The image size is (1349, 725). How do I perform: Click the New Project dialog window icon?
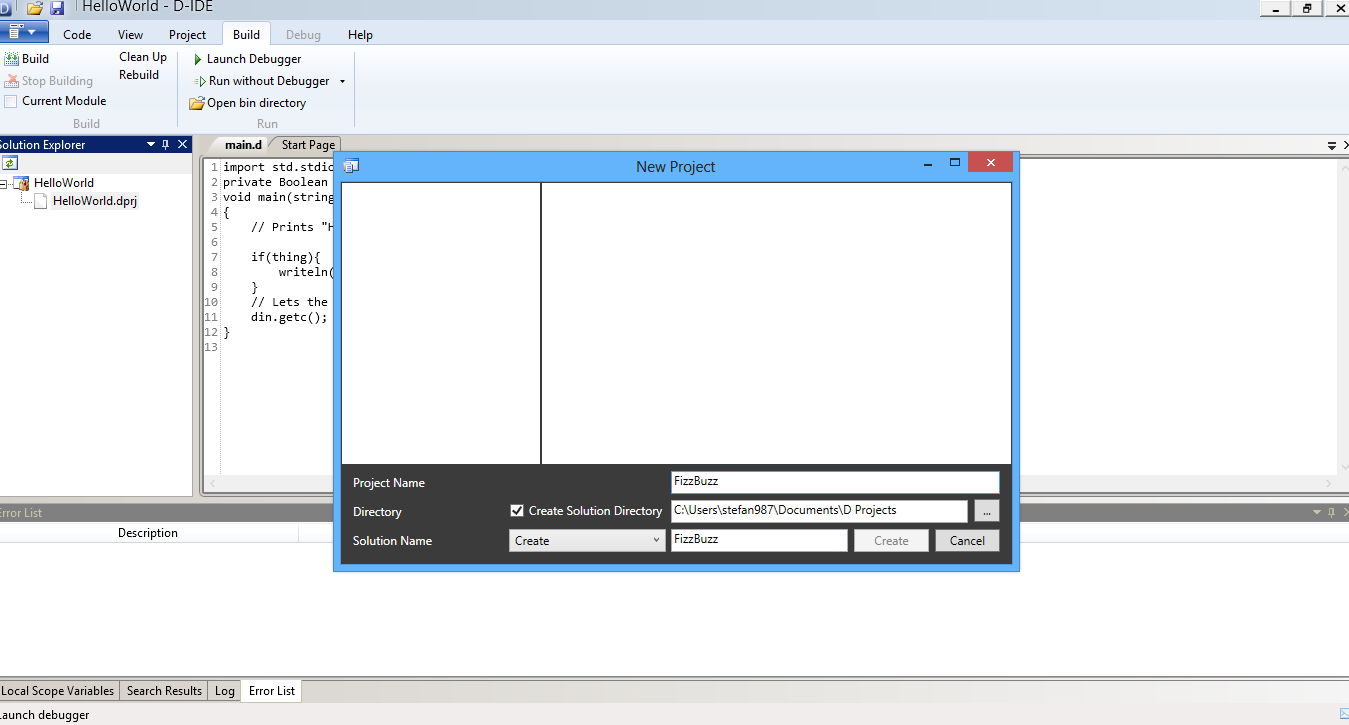click(351, 166)
